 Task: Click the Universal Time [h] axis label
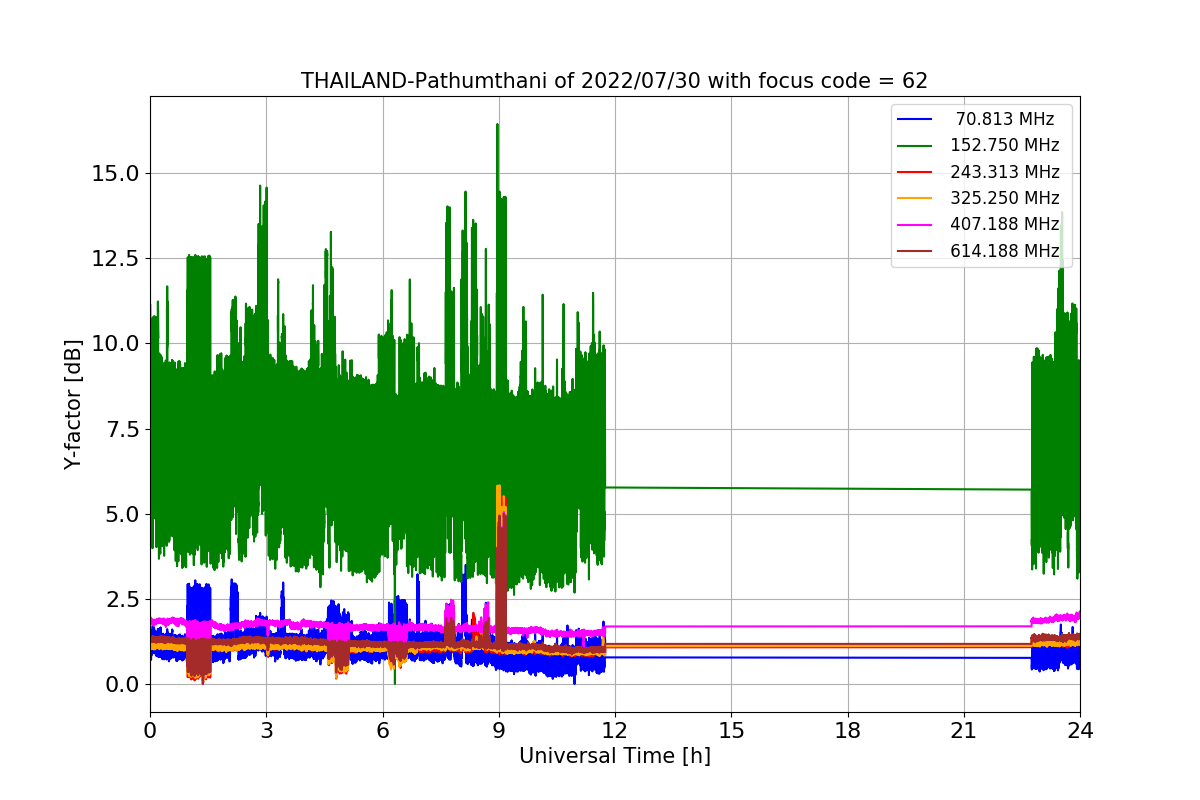point(614,757)
